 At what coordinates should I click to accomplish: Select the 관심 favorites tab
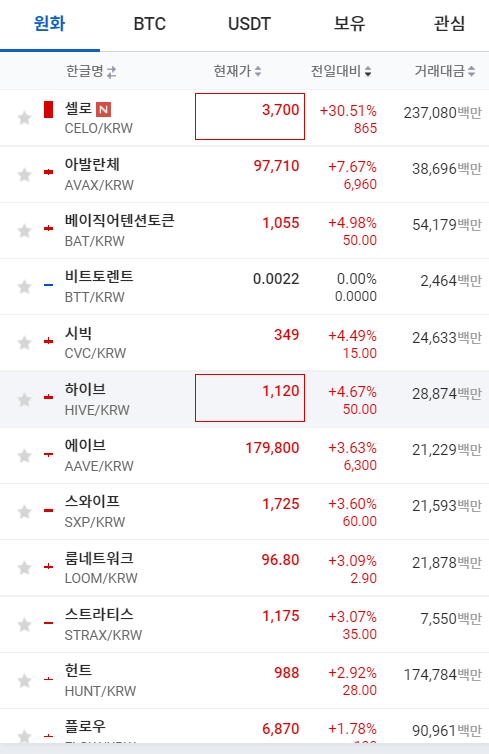449,24
